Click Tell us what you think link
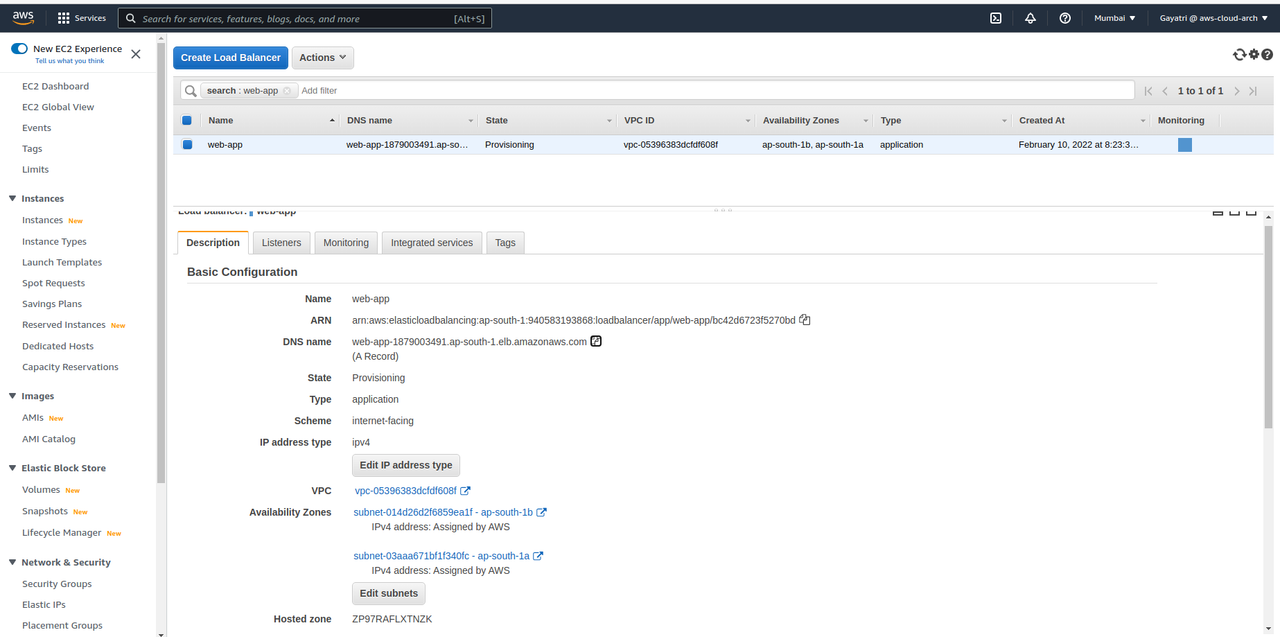Screen dimensions: 1280x637 (69, 61)
